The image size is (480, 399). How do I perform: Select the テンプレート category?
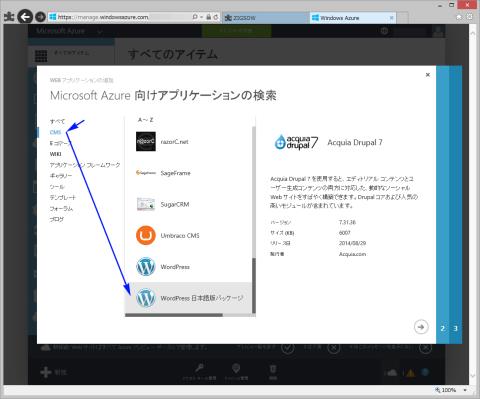[63, 198]
